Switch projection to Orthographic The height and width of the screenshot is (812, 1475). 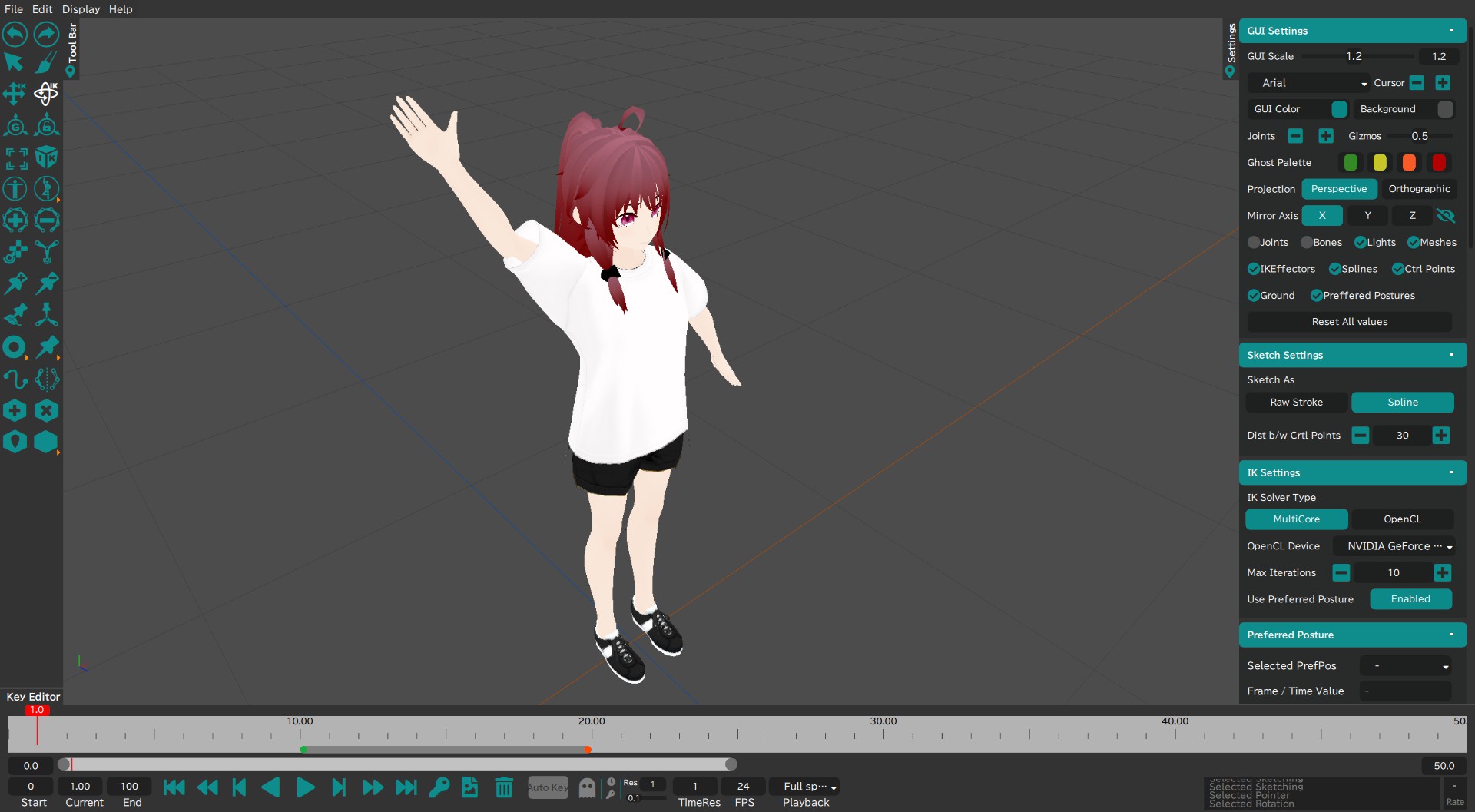tap(1419, 189)
